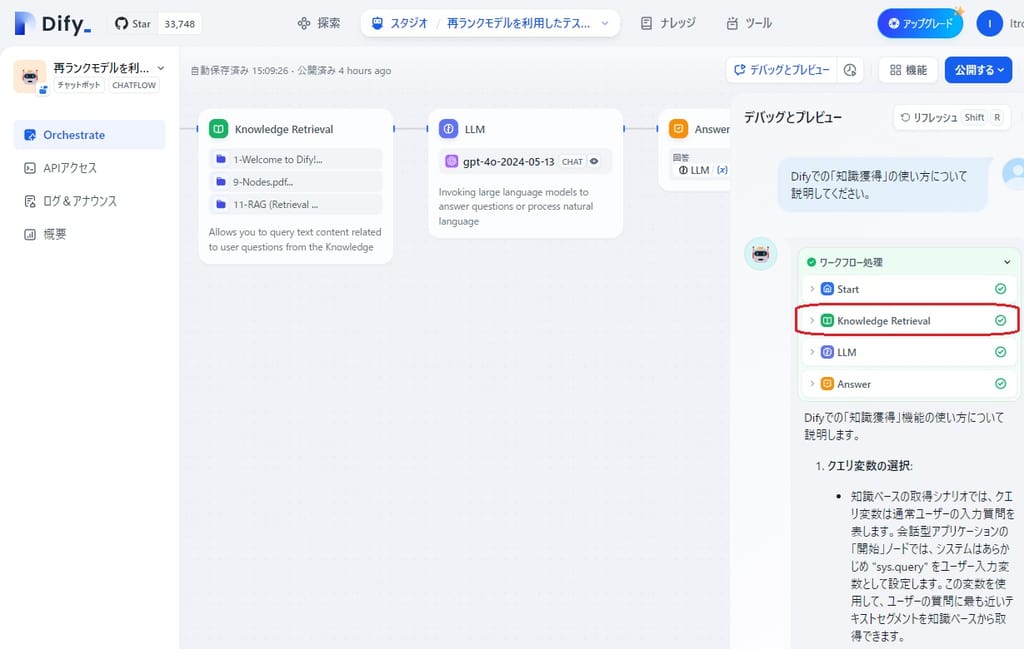Click the アップグレード button
Viewport: 1024px width, 649px height.
[920, 23]
